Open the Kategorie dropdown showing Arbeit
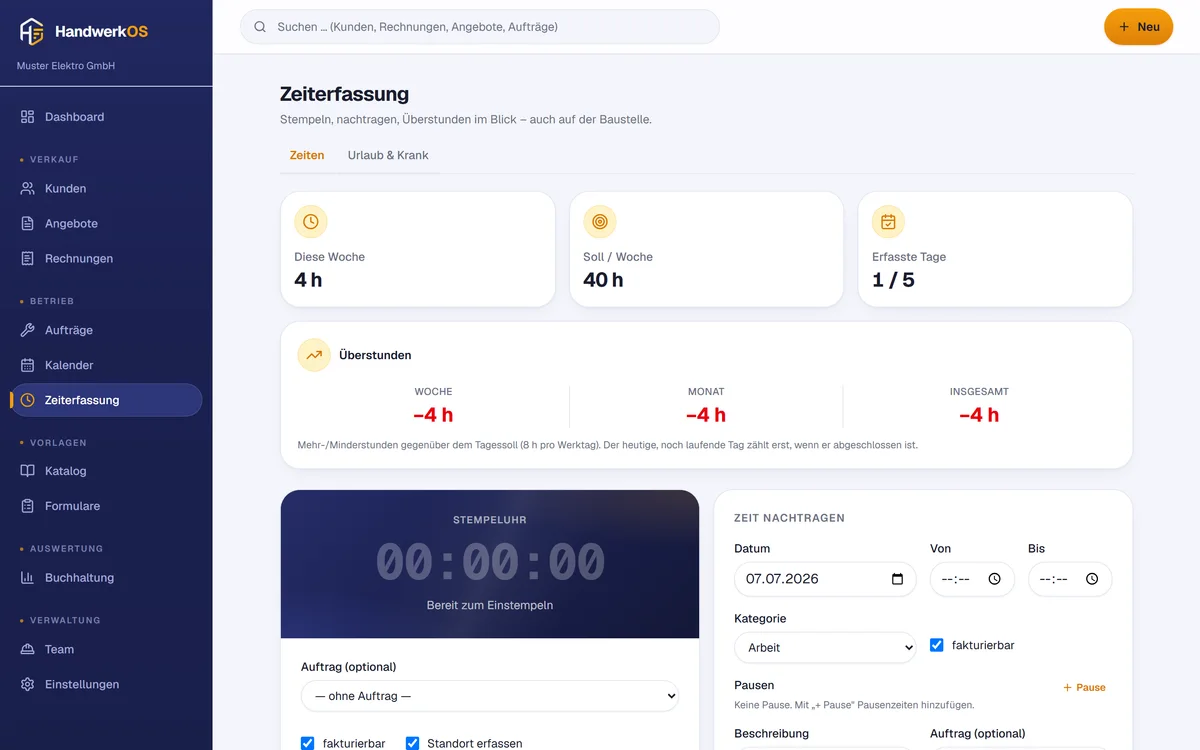Screen dimensions: 1200x750 pos(825,647)
